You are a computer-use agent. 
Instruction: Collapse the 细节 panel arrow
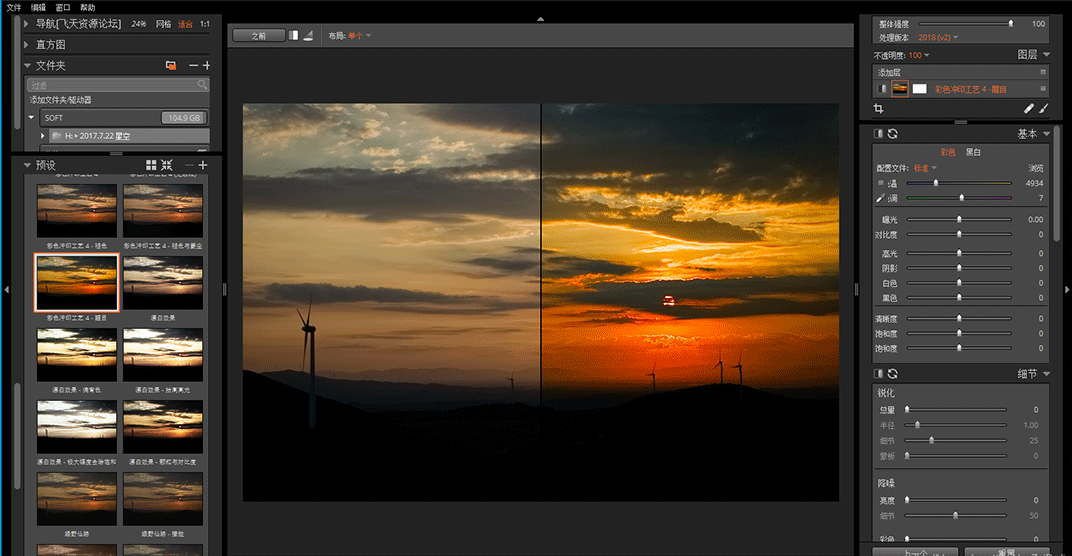click(x=1047, y=373)
